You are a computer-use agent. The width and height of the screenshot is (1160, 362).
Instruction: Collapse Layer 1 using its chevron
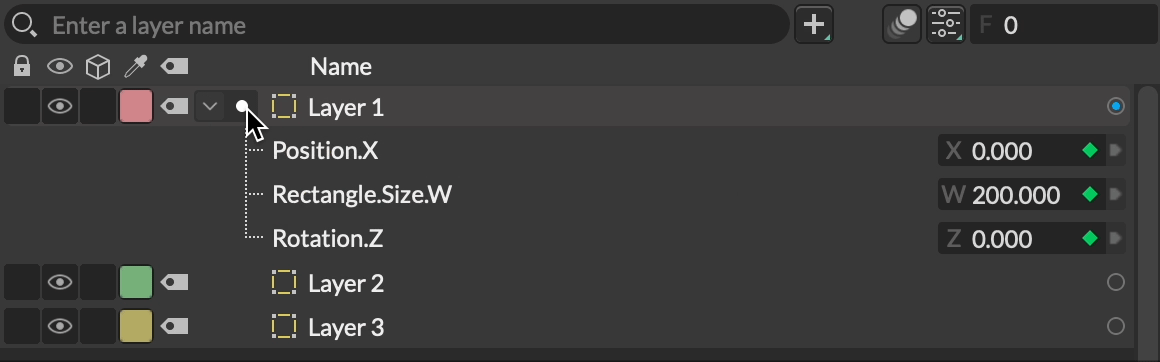tap(210, 107)
